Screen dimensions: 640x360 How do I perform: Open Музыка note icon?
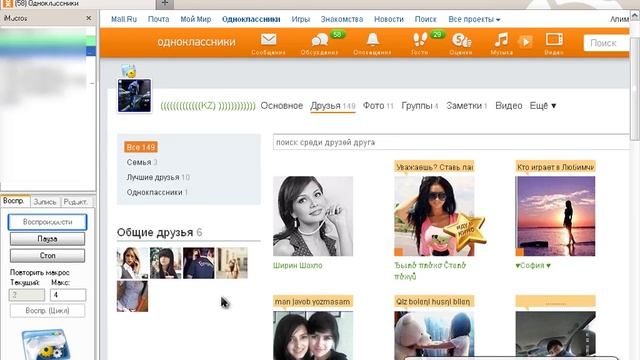click(501, 40)
